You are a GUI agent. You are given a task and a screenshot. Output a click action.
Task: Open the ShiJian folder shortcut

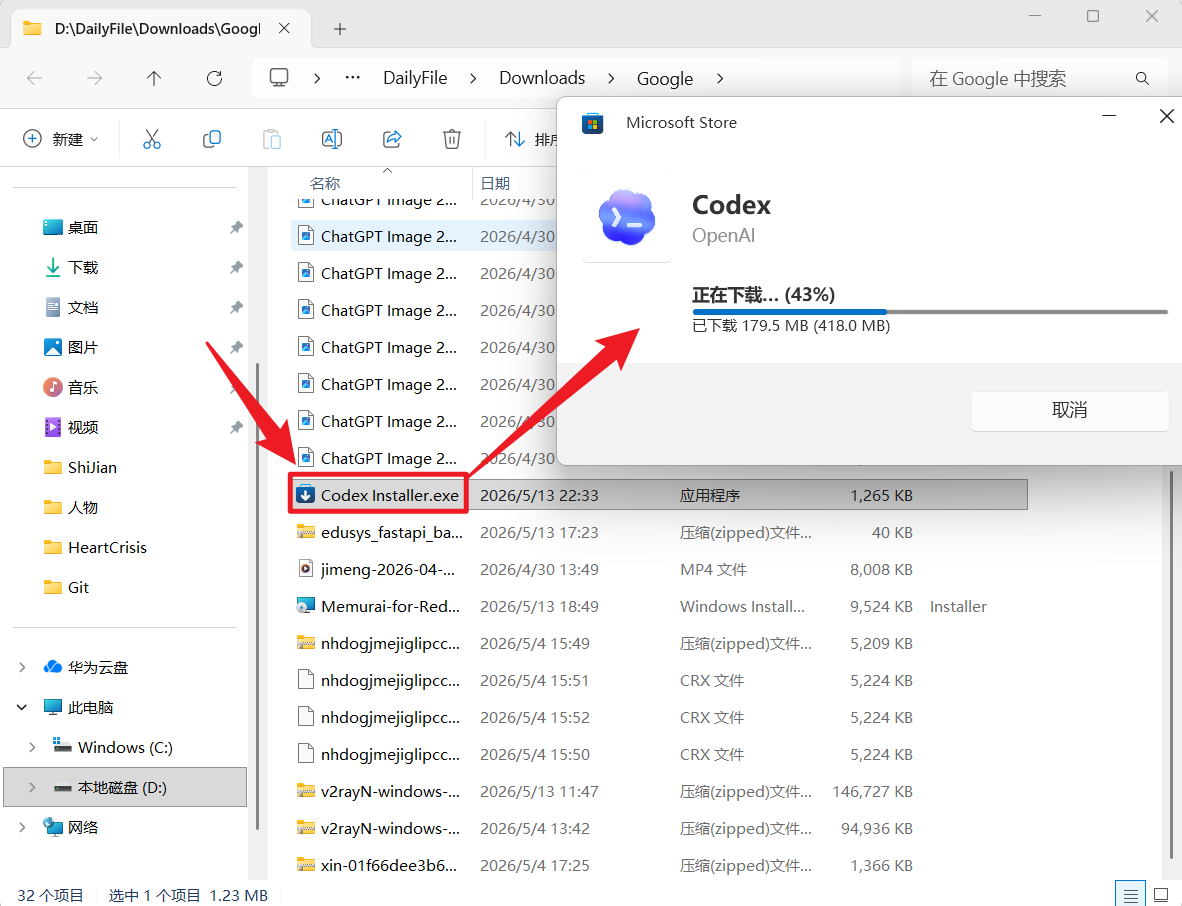92,467
